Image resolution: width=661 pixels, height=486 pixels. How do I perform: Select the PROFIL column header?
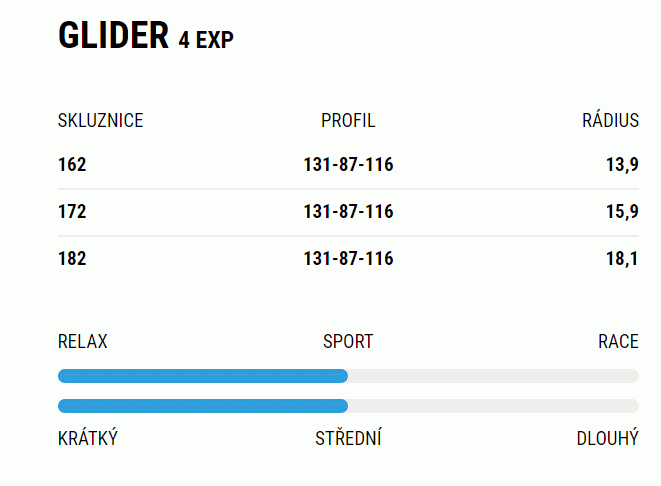pyautogui.click(x=348, y=121)
